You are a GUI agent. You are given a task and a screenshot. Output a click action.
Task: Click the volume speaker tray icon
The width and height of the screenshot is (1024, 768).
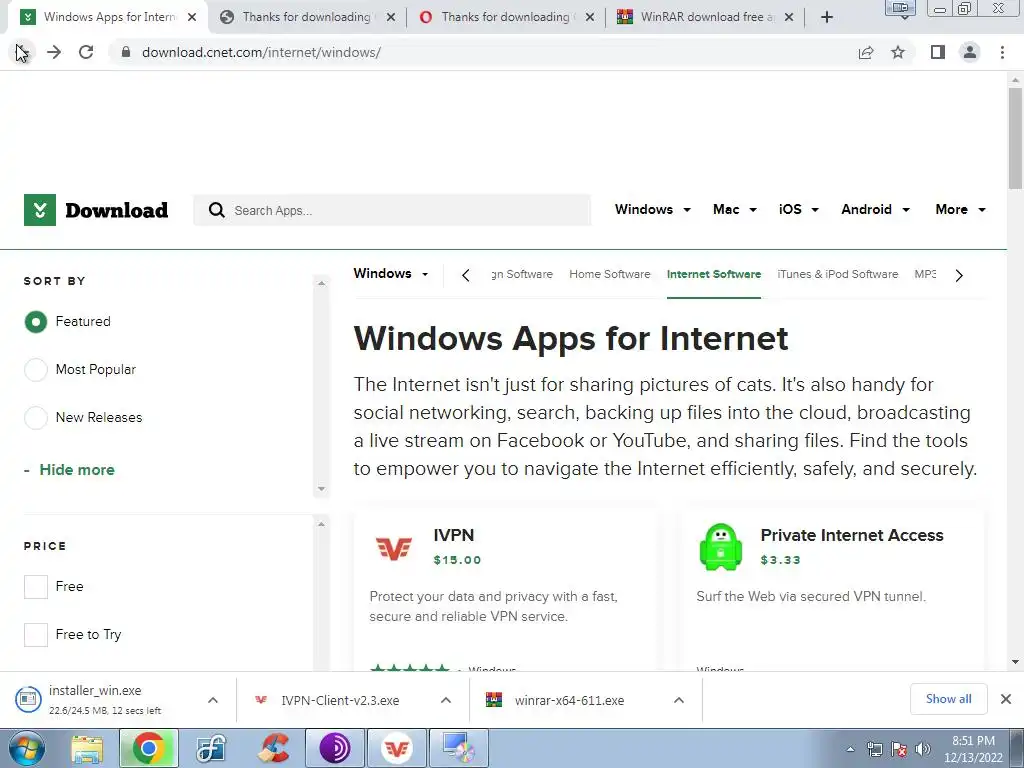(x=923, y=749)
